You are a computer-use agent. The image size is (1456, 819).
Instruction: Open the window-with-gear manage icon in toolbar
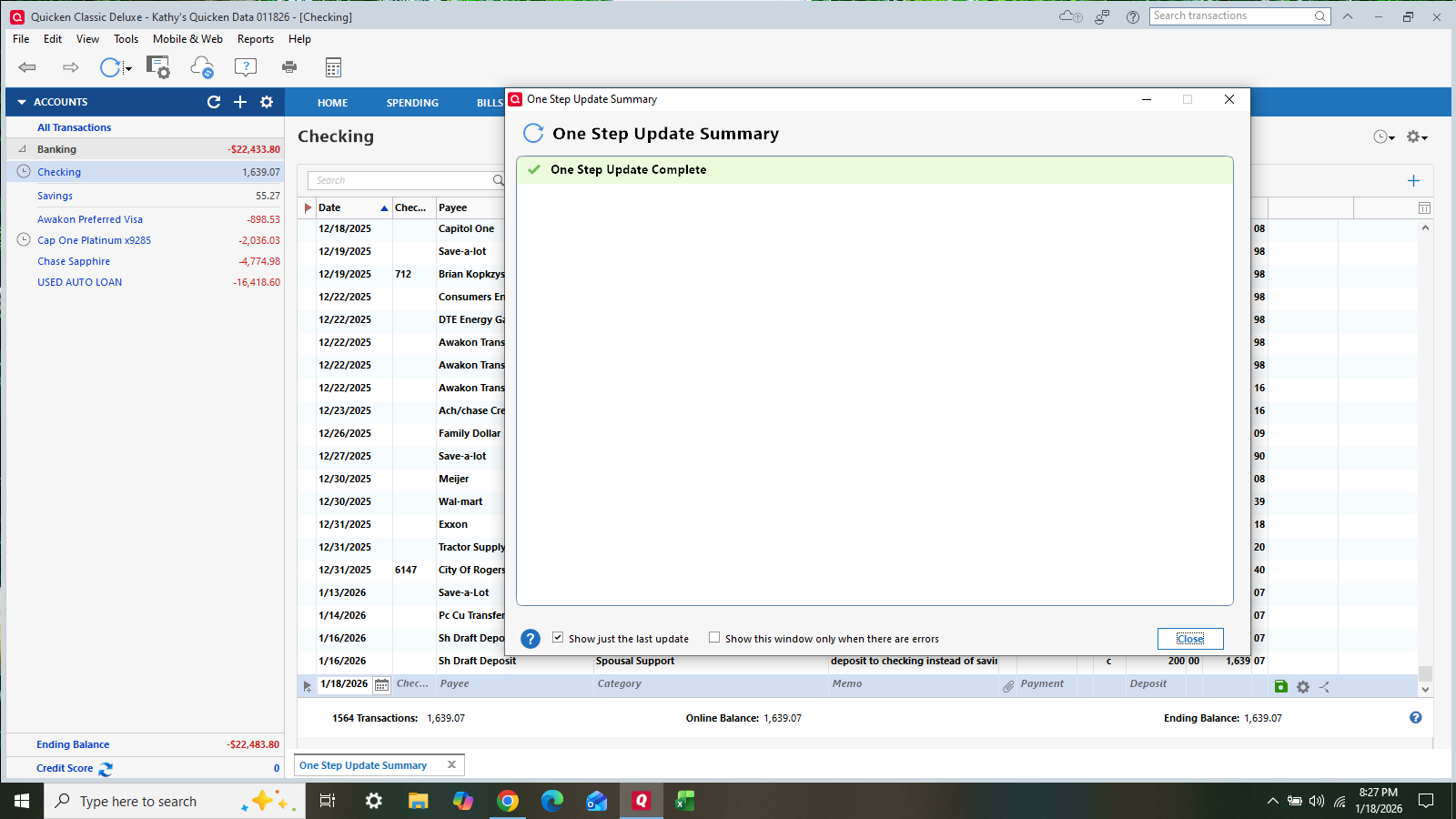(x=158, y=67)
